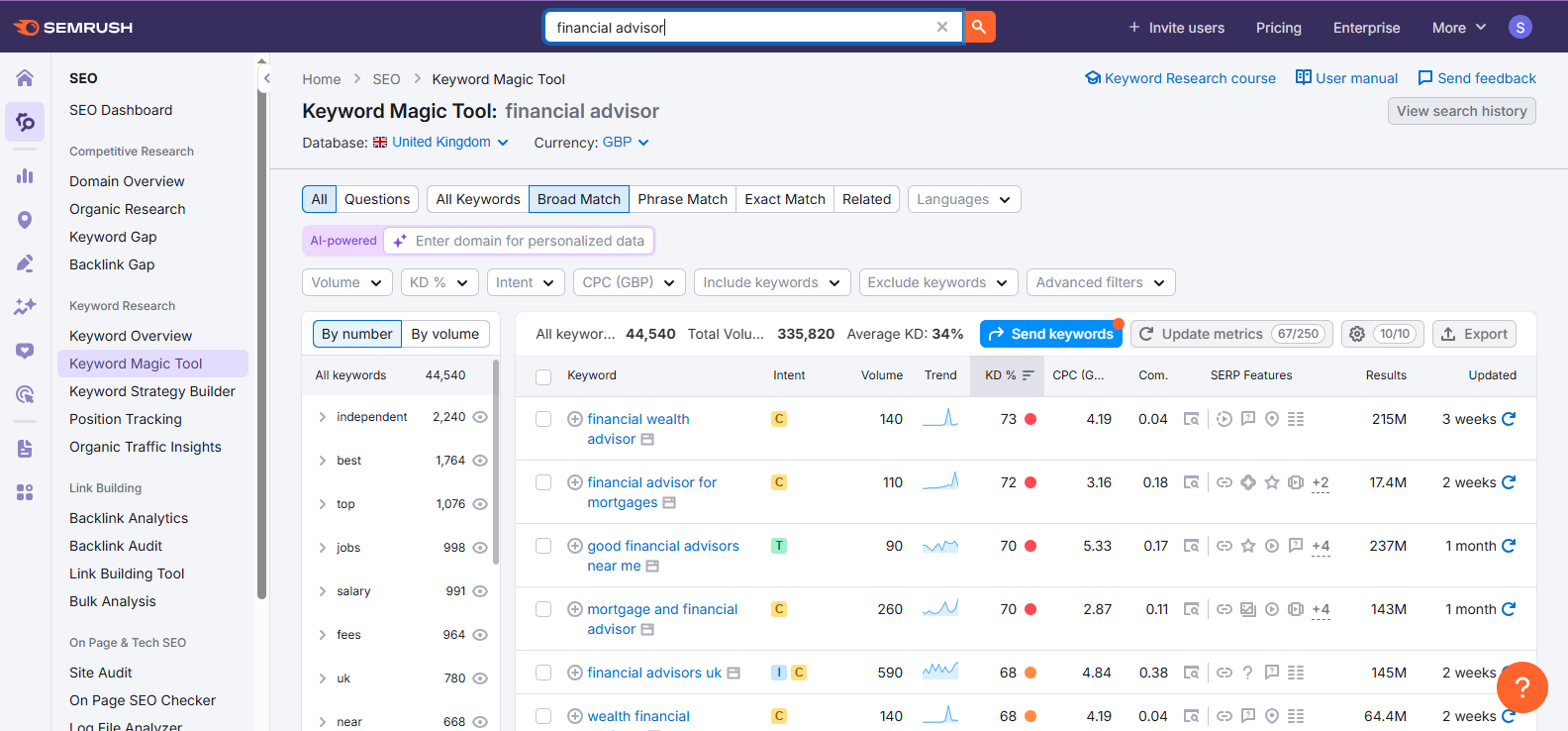This screenshot has height=731, width=1568.
Task: Open the Send feedback link
Action: 1477,78
